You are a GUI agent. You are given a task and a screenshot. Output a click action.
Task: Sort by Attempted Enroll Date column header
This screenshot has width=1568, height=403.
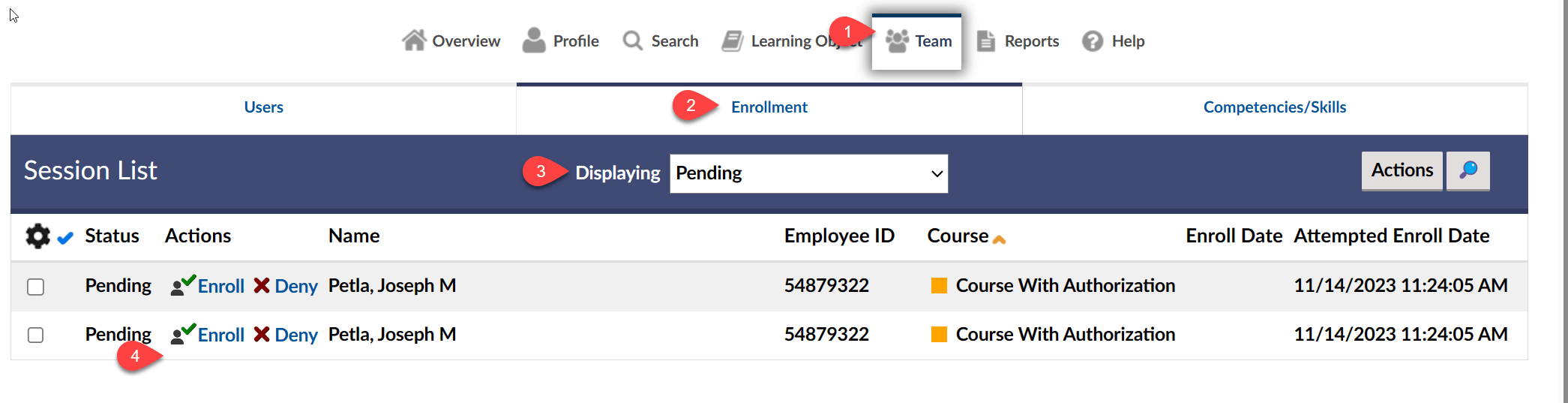coord(1391,236)
